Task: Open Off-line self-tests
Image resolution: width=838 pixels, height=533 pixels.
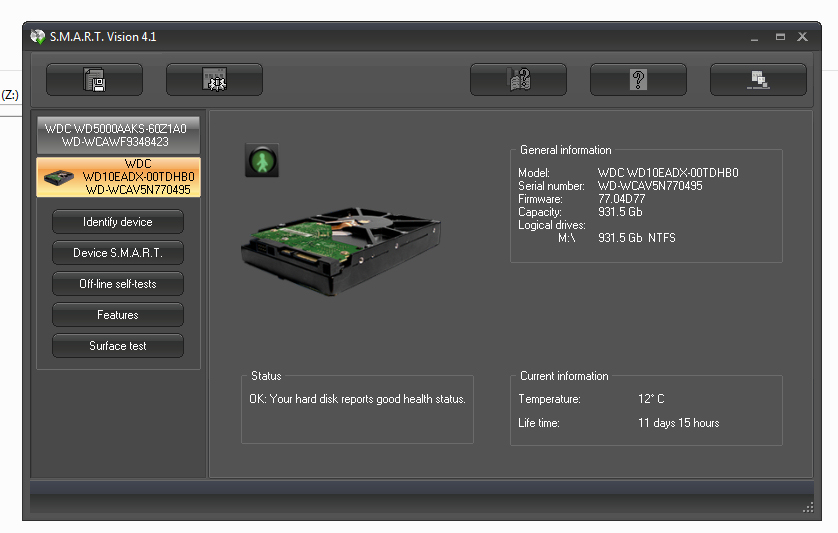Action: pyautogui.click(x=118, y=284)
